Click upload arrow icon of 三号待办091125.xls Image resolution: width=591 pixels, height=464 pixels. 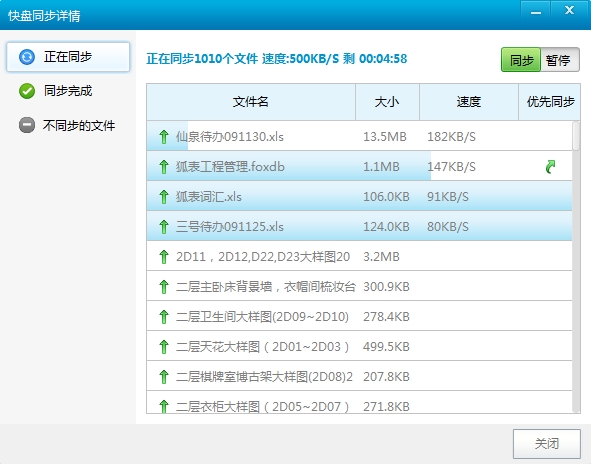coord(164,227)
